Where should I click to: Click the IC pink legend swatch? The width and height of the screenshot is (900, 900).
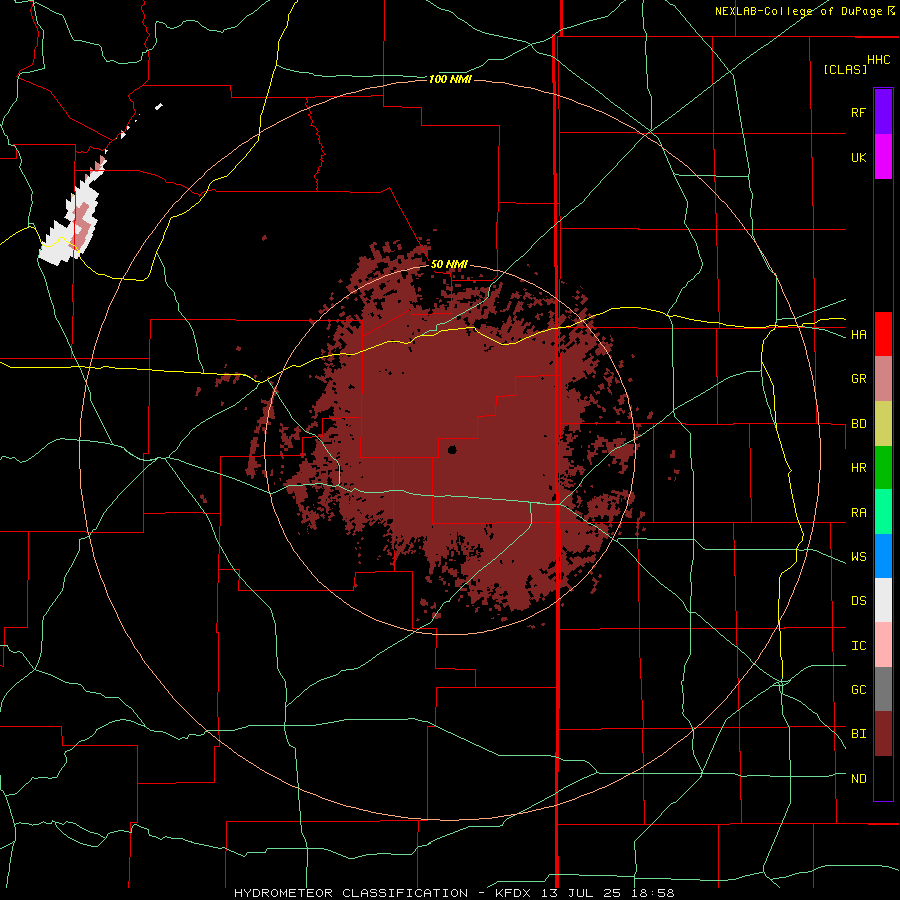click(x=883, y=645)
